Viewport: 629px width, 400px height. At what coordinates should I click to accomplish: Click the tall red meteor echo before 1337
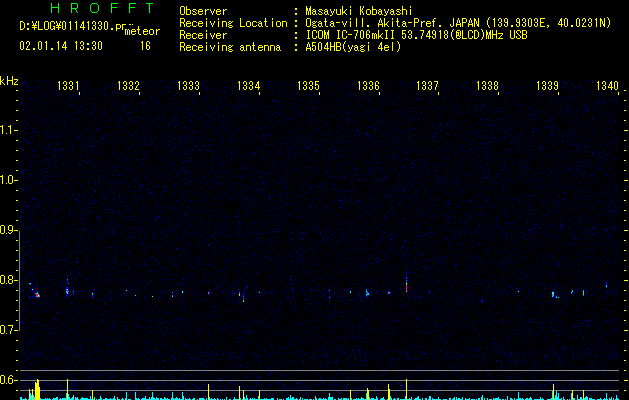pyautogui.click(x=406, y=283)
